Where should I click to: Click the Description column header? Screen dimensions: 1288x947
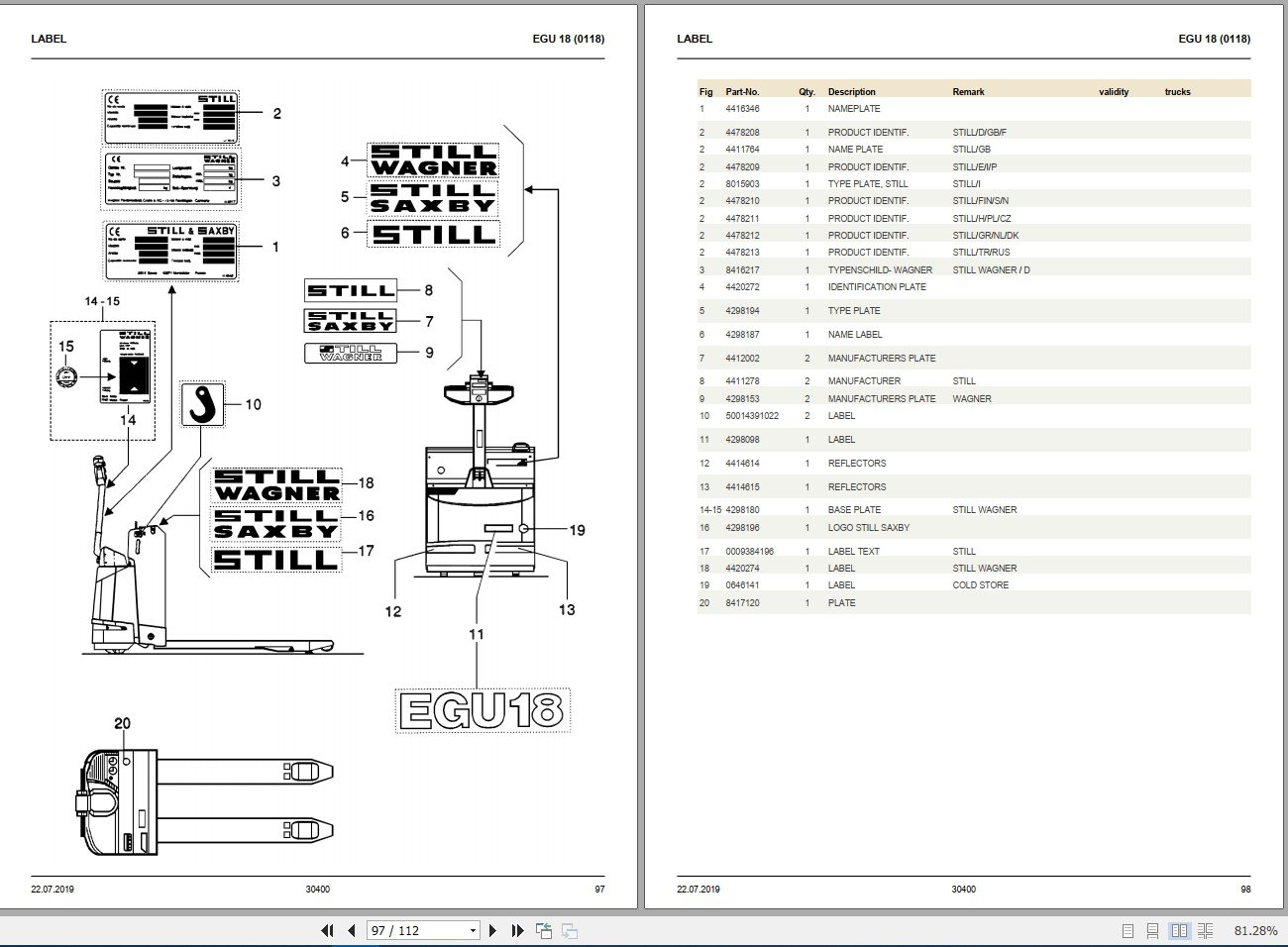point(852,92)
